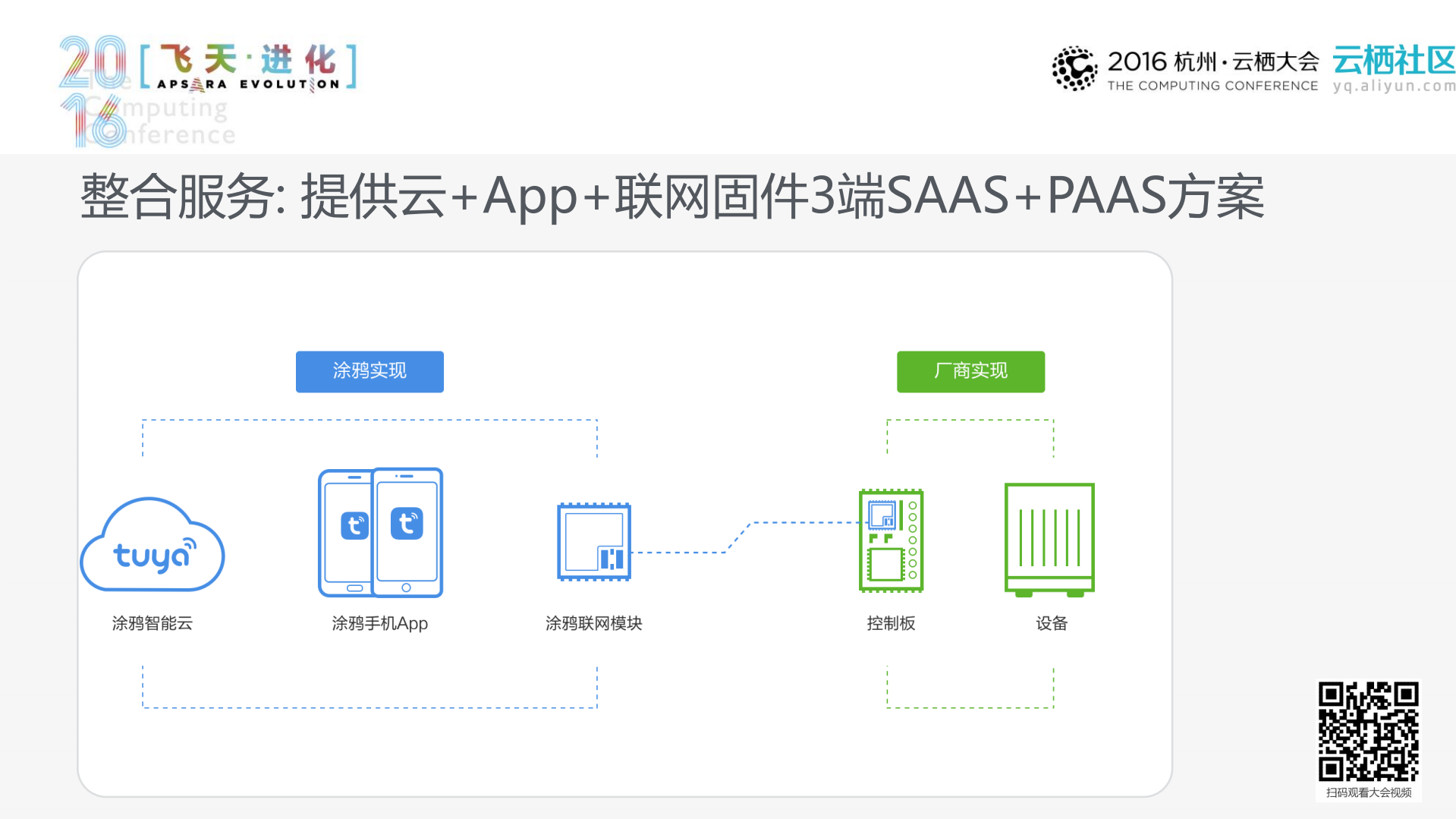The width and height of the screenshot is (1456, 819).
Task: Click the Tuya logo on the right phone
Action: pos(407,523)
